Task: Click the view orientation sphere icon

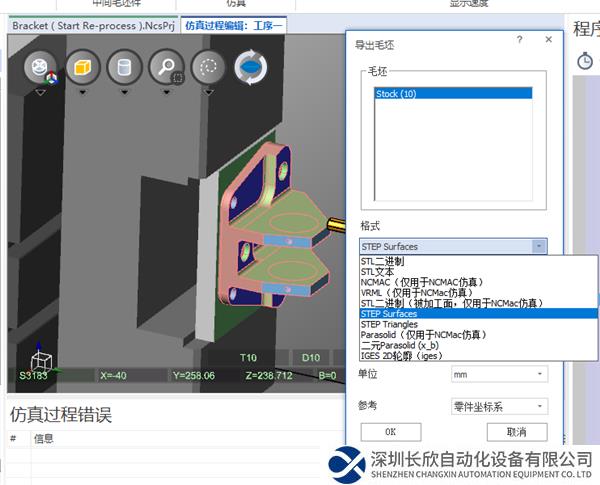Action: pos(41,68)
